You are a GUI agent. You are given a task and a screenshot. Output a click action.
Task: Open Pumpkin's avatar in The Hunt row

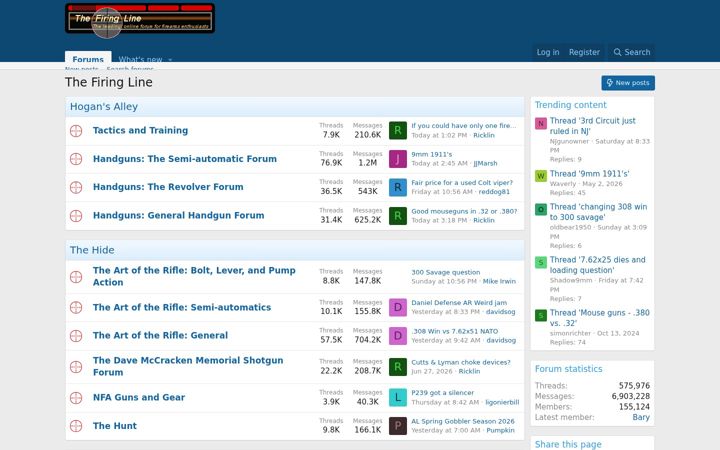click(398, 426)
